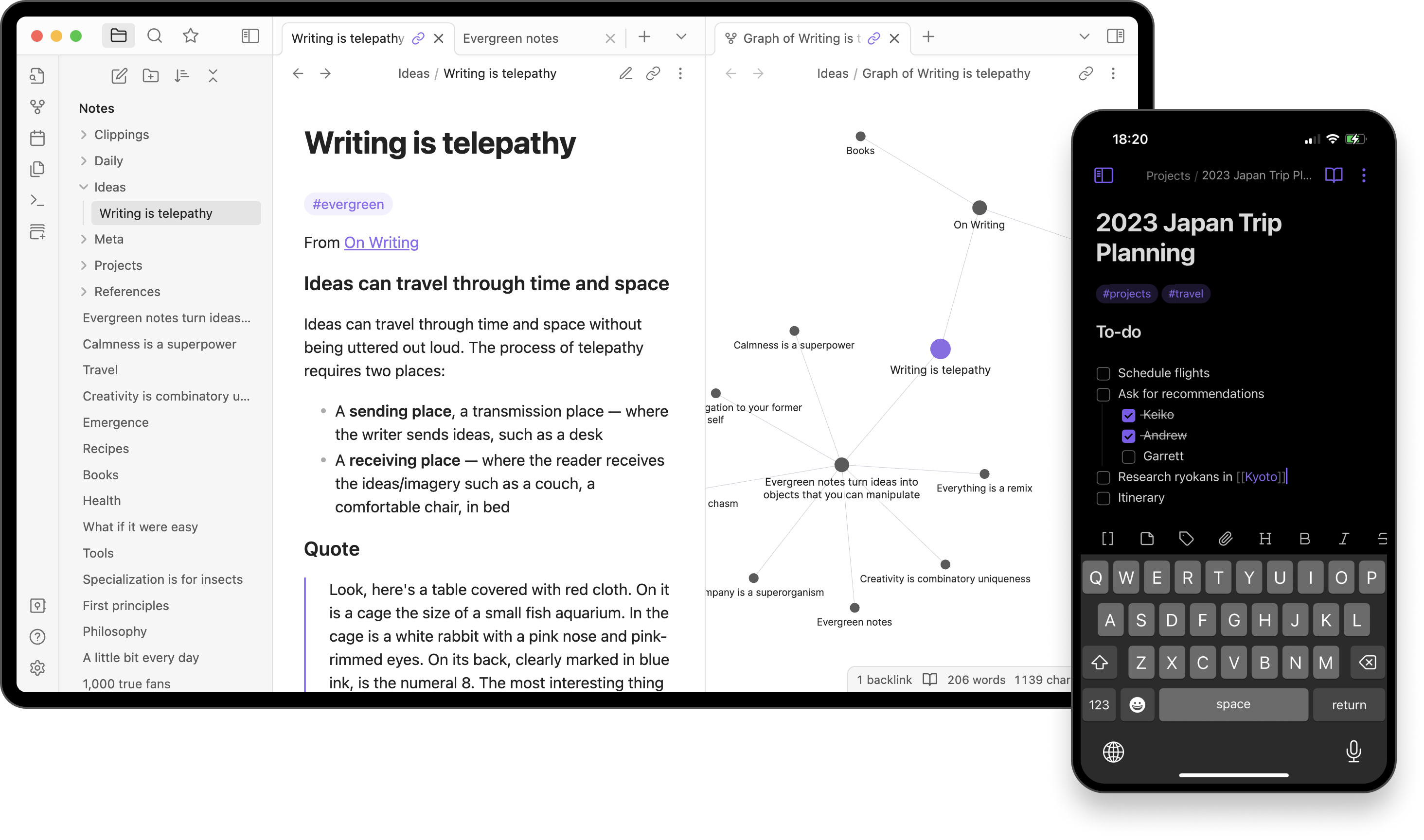Switch to the Graph of Writing tab
This screenshot has width=1424, height=840.
coord(800,37)
